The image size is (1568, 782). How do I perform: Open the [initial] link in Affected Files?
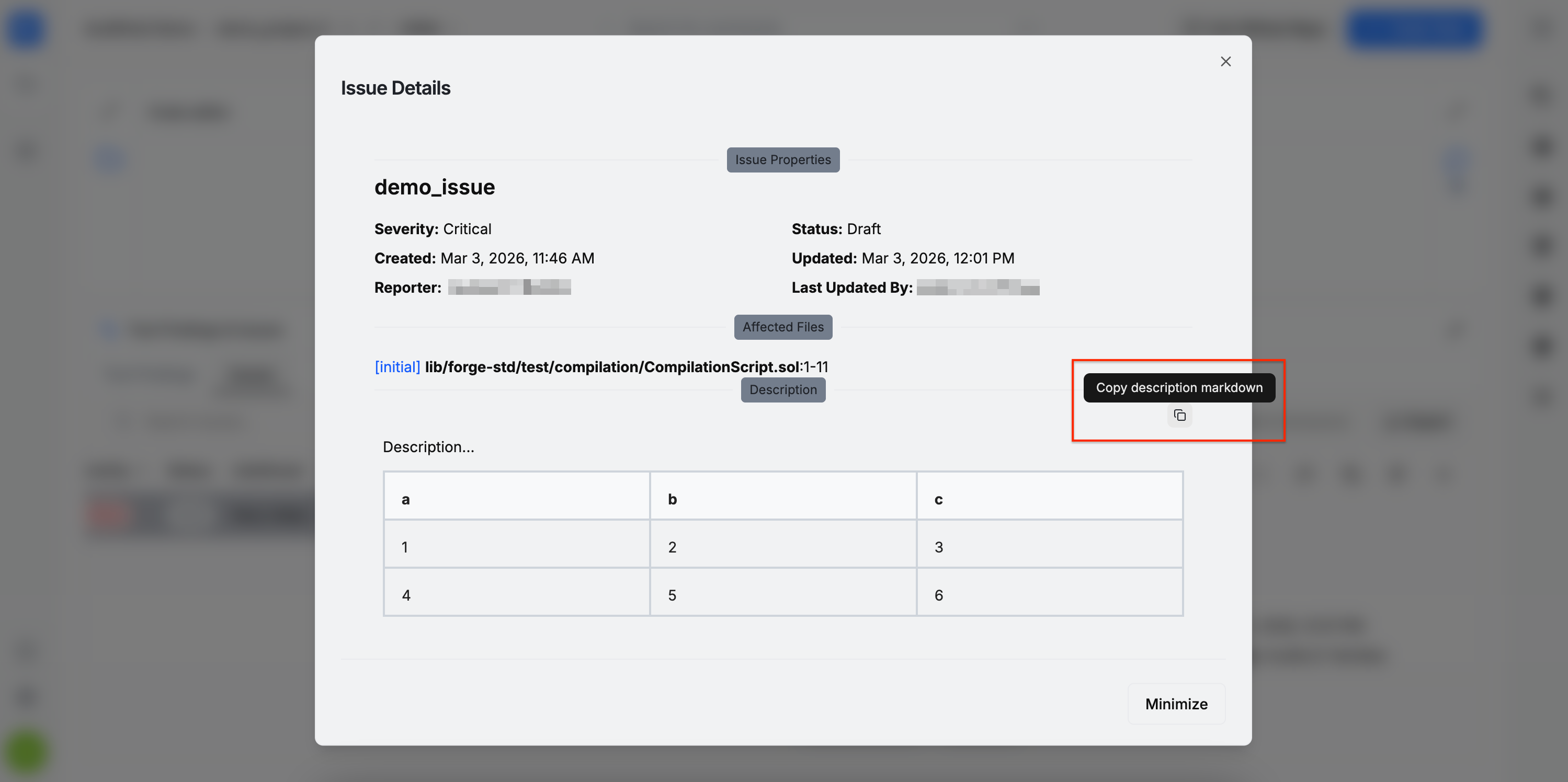[397, 367]
